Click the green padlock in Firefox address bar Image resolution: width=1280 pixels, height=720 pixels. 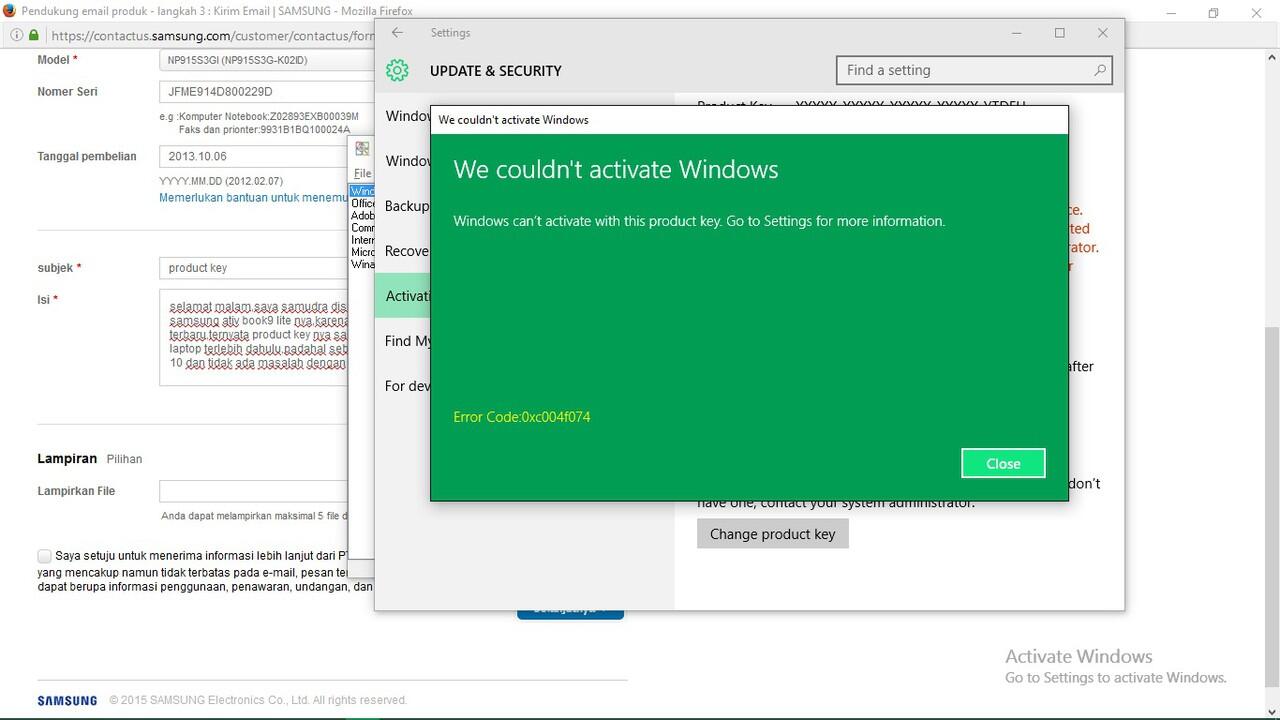point(34,35)
